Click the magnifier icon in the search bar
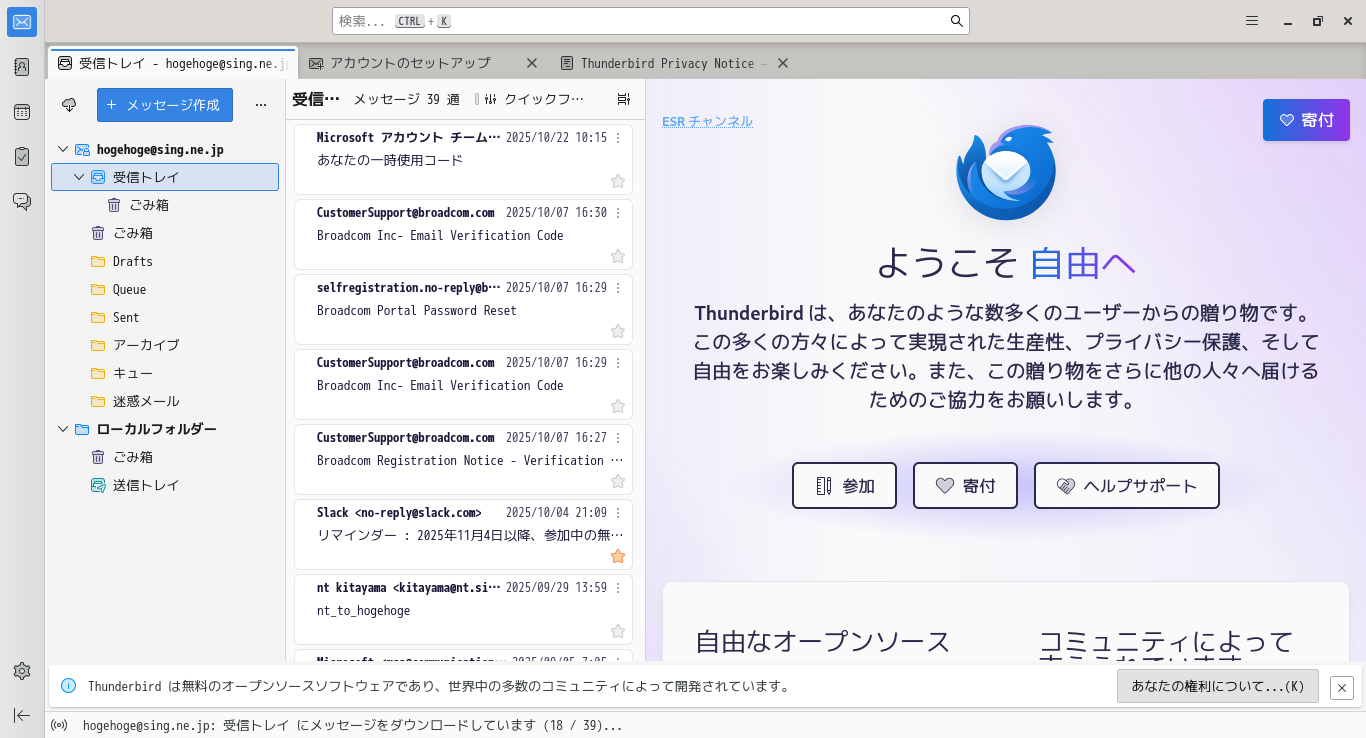Screen dimensions: 1366x738 click(x=957, y=21)
